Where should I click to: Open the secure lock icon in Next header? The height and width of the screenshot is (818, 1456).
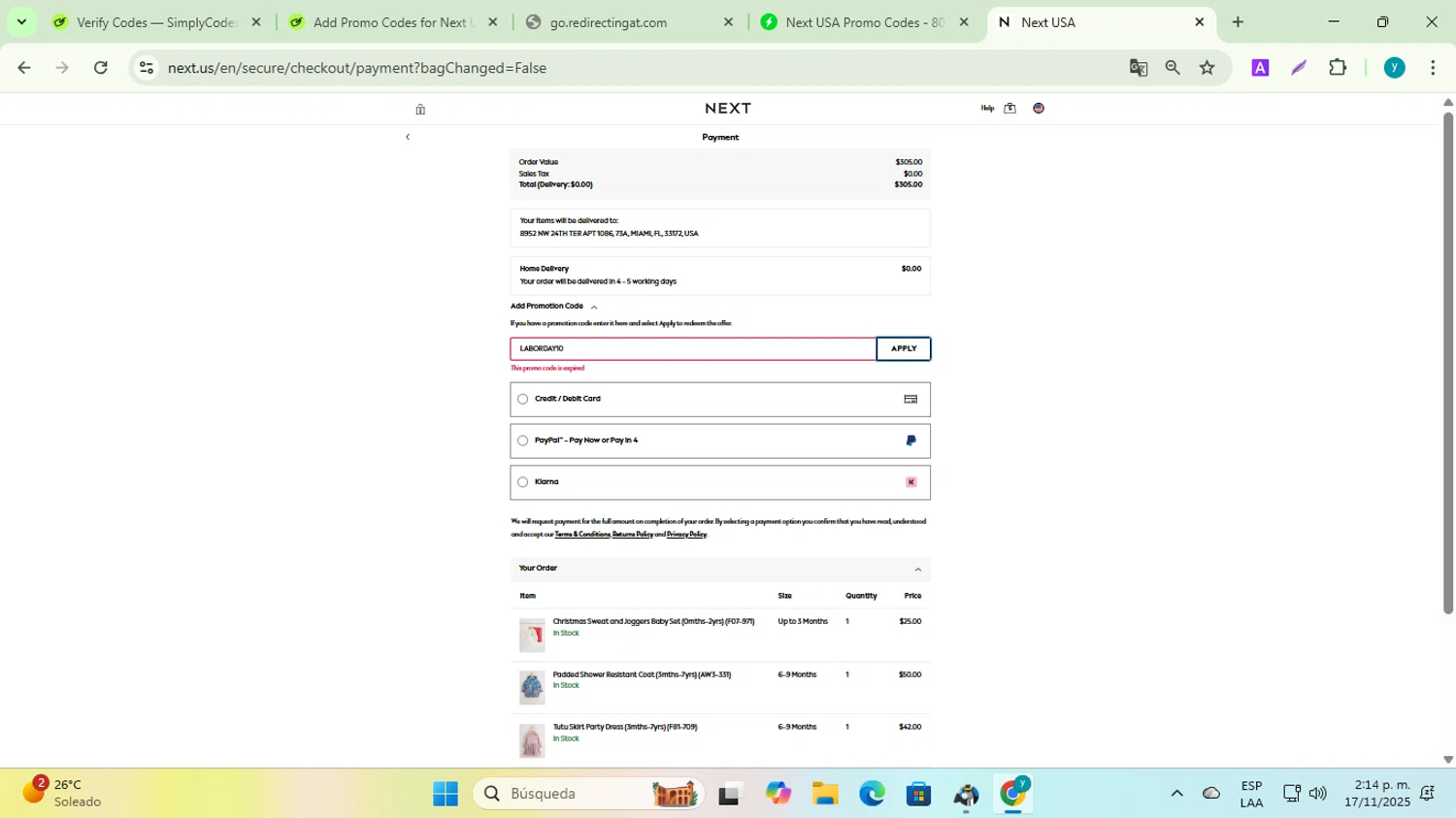click(x=420, y=110)
